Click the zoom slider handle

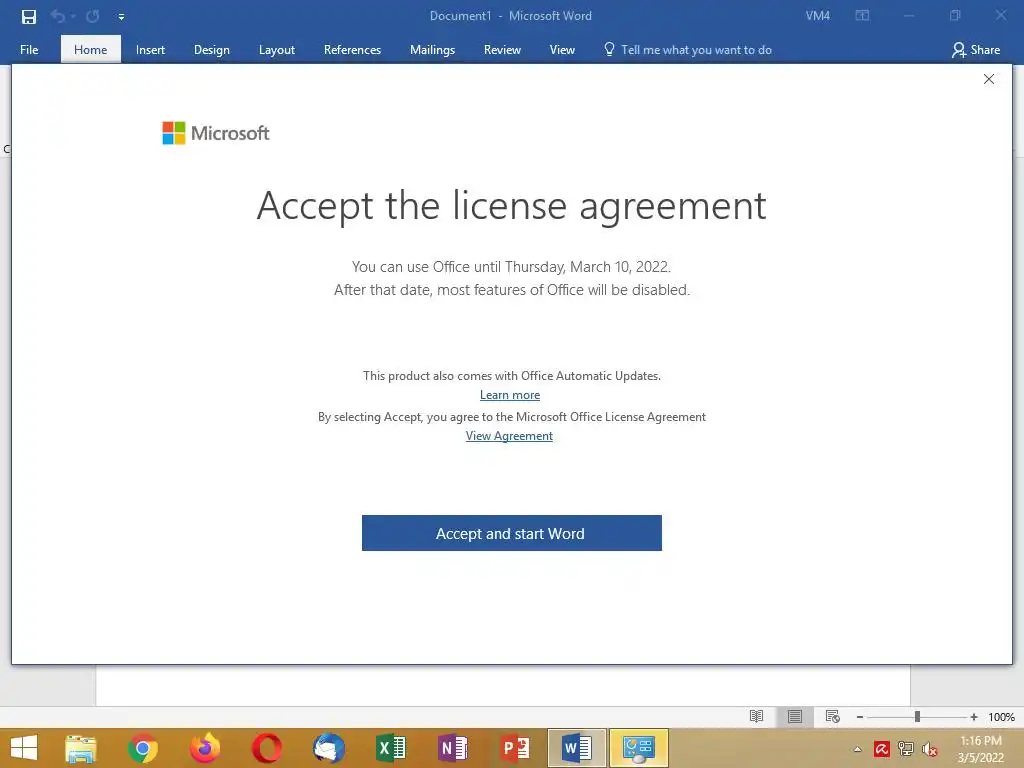(918, 716)
